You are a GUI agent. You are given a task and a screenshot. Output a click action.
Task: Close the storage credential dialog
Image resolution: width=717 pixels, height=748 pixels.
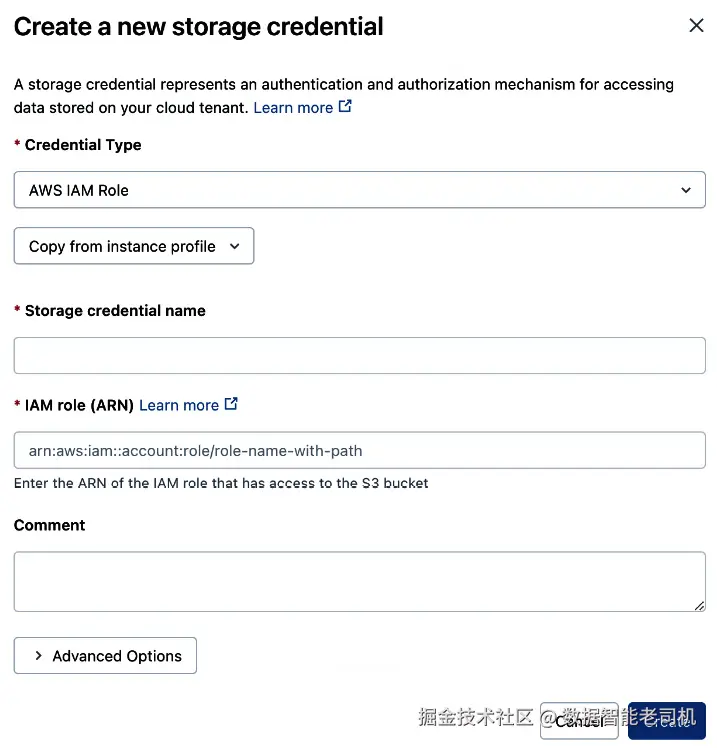coord(696,26)
